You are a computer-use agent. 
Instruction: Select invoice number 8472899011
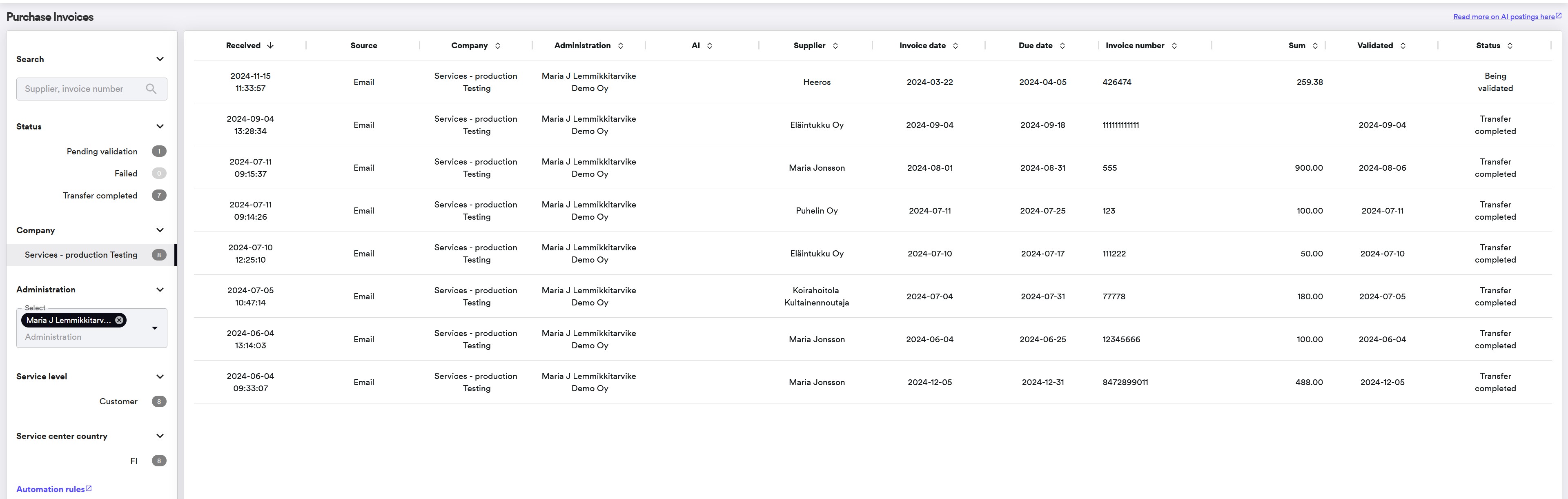tap(1125, 382)
